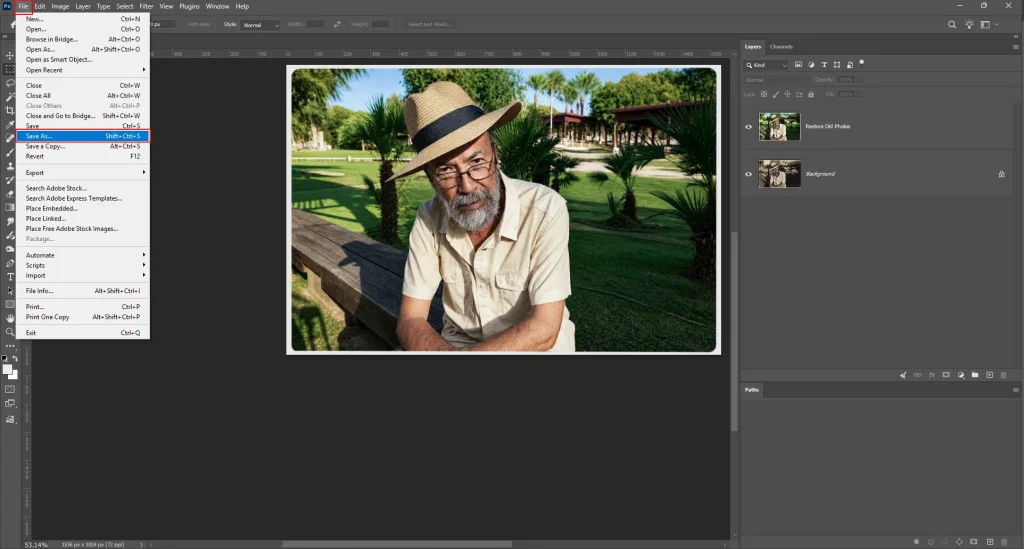1024x549 pixels.
Task: Select the Horizontal Type tool
Action: pyautogui.click(x=10, y=277)
